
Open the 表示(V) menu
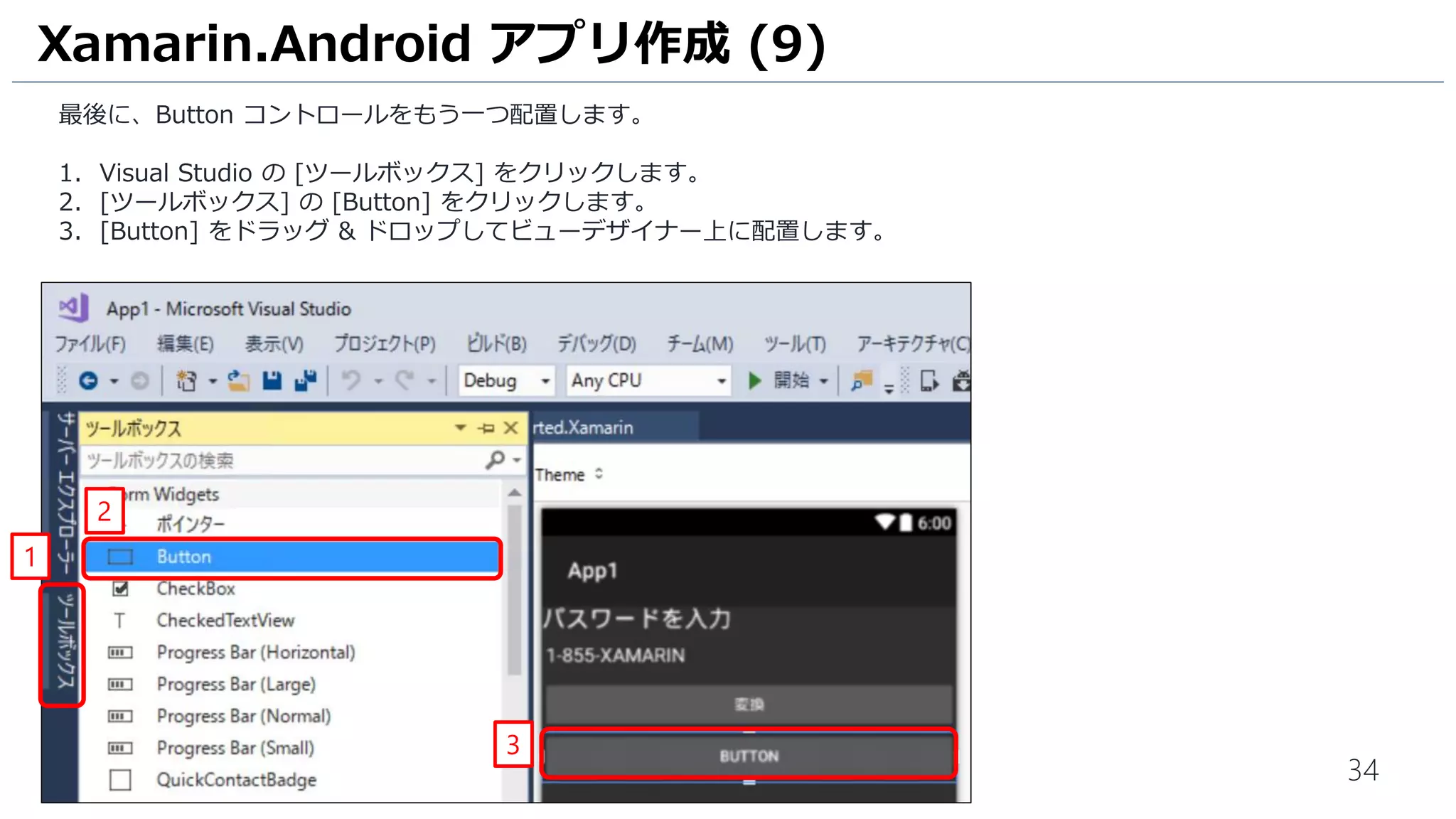[x=274, y=344]
